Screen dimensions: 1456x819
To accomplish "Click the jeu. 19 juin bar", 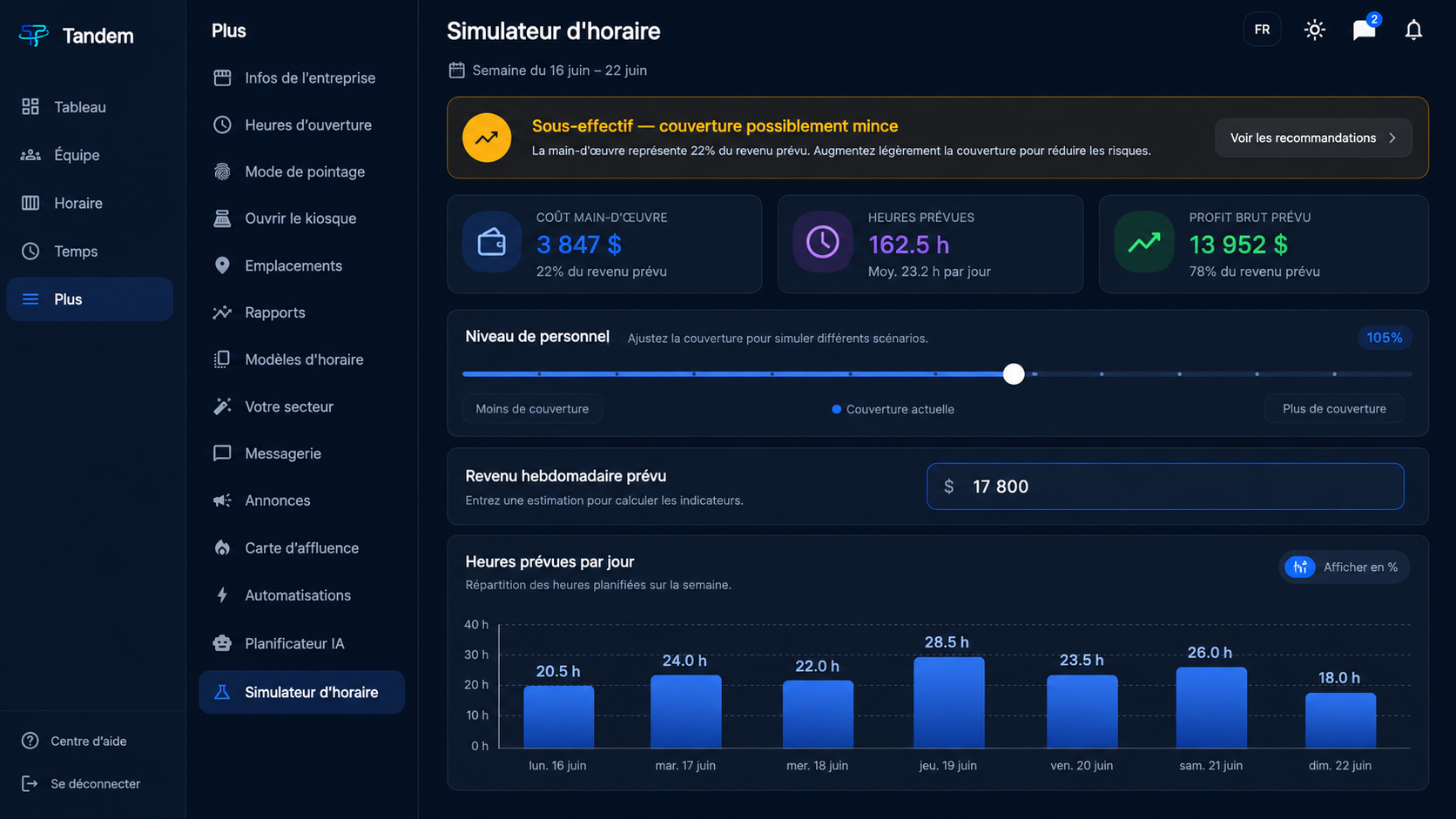I will tap(949, 702).
